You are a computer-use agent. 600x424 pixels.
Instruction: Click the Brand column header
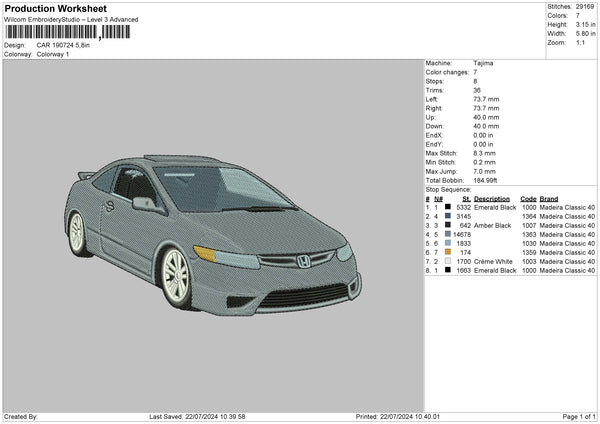[x=549, y=198]
